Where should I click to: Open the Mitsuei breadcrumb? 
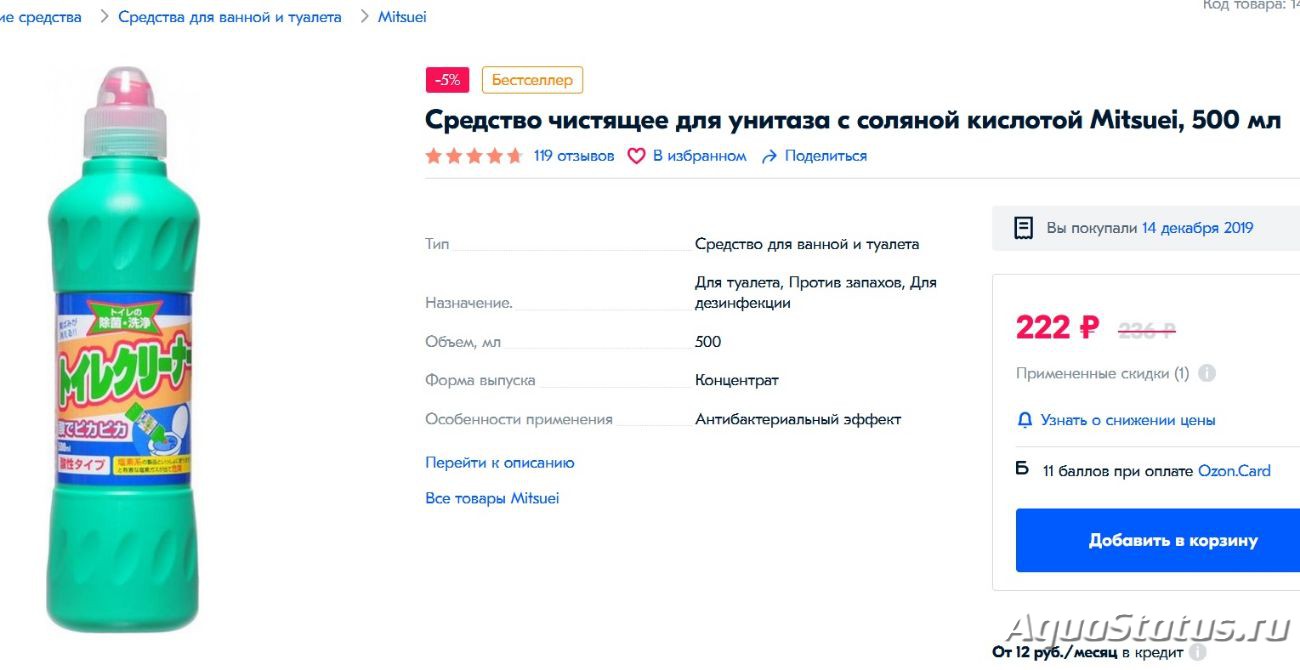402,17
